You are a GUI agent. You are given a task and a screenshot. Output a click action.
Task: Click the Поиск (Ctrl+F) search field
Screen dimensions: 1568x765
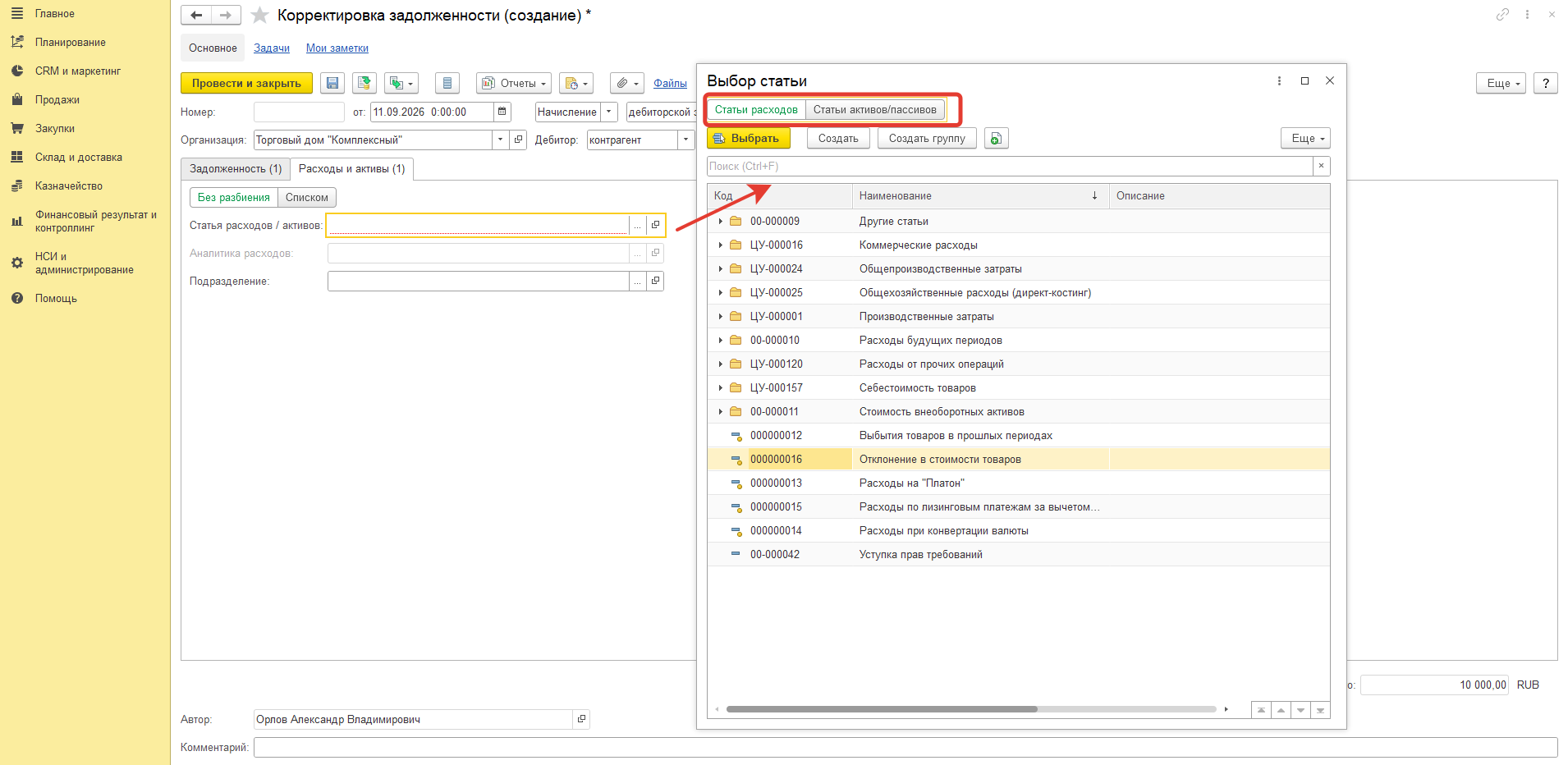[1010, 167]
